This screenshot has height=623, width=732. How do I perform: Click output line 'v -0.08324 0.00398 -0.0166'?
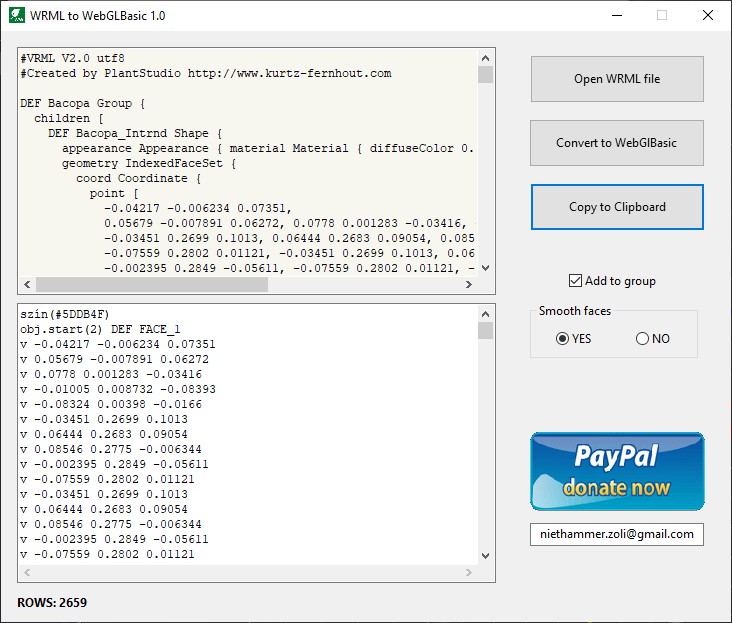point(111,404)
